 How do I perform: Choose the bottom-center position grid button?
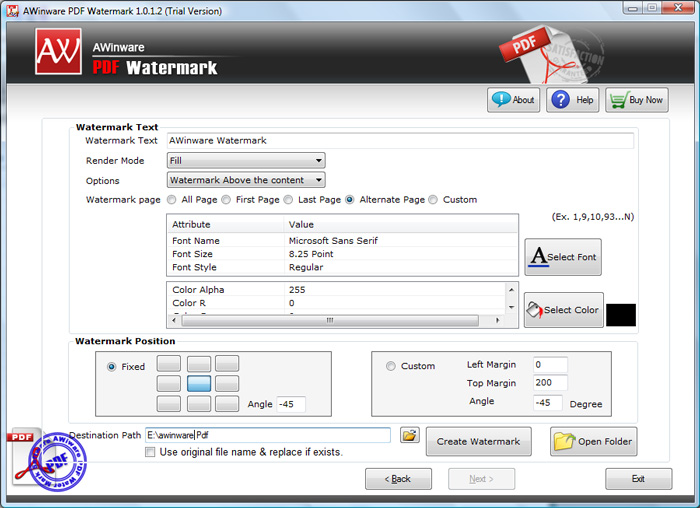click(x=199, y=404)
